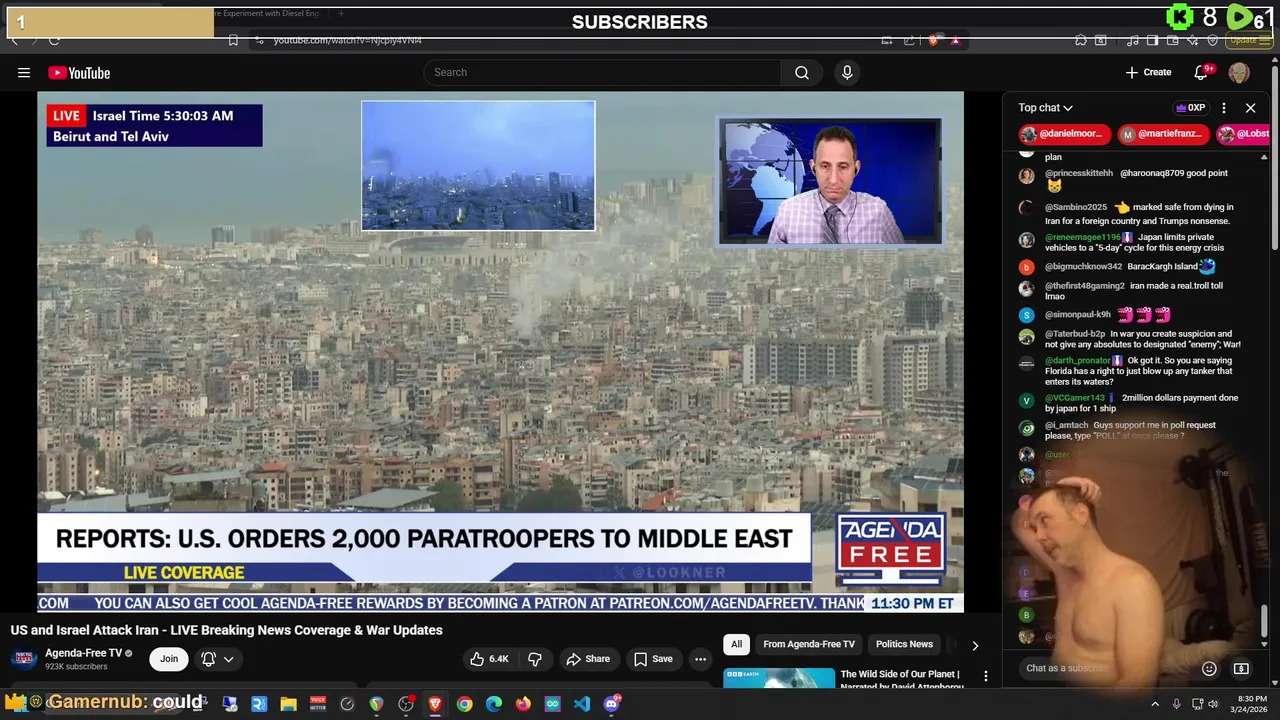The height and width of the screenshot is (720, 1280).
Task: Reload the page in browser
Action: coord(54,40)
